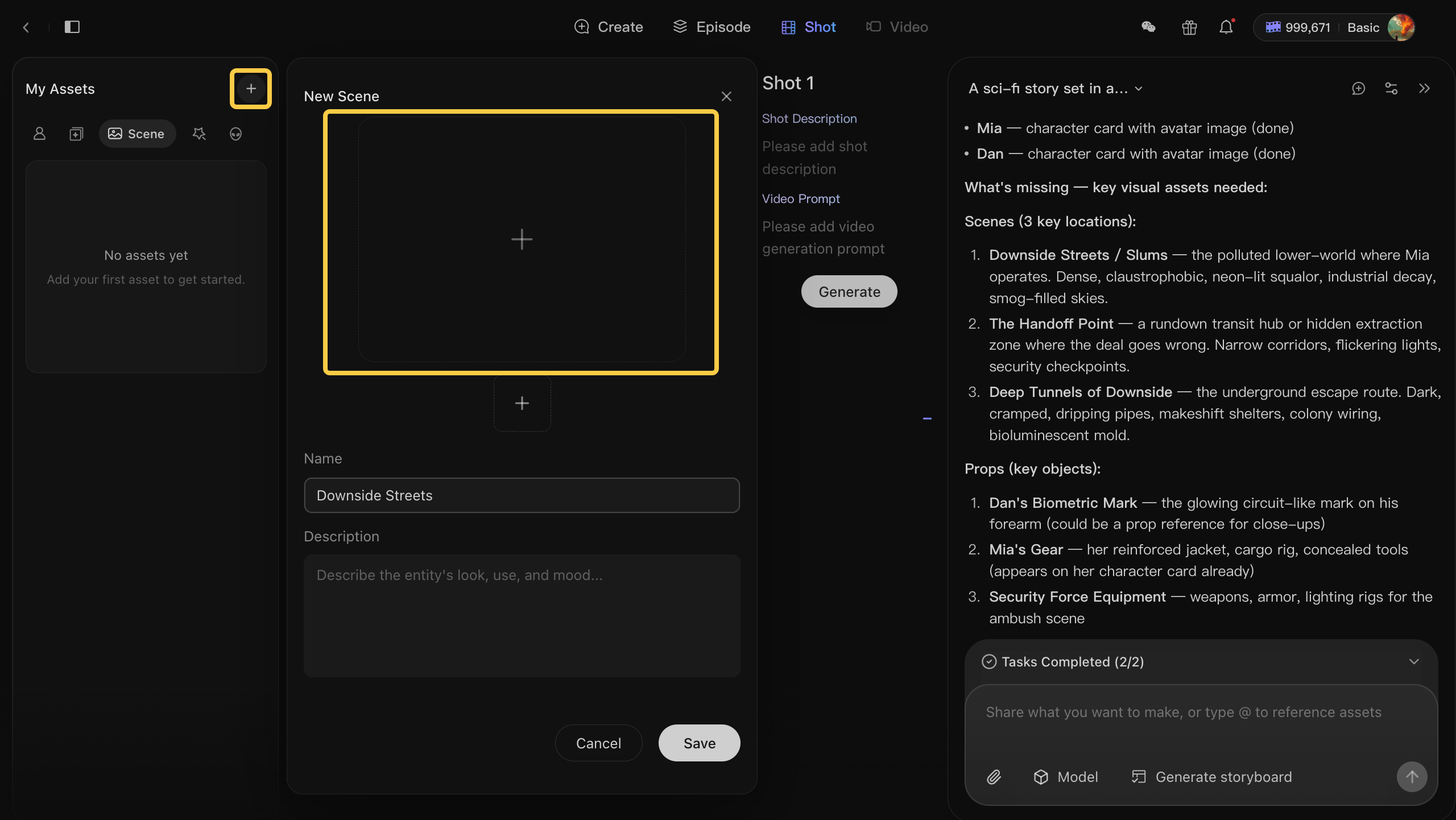This screenshot has width=1456, height=820.
Task: Select the props asset filter icon
Action: point(199,134)
